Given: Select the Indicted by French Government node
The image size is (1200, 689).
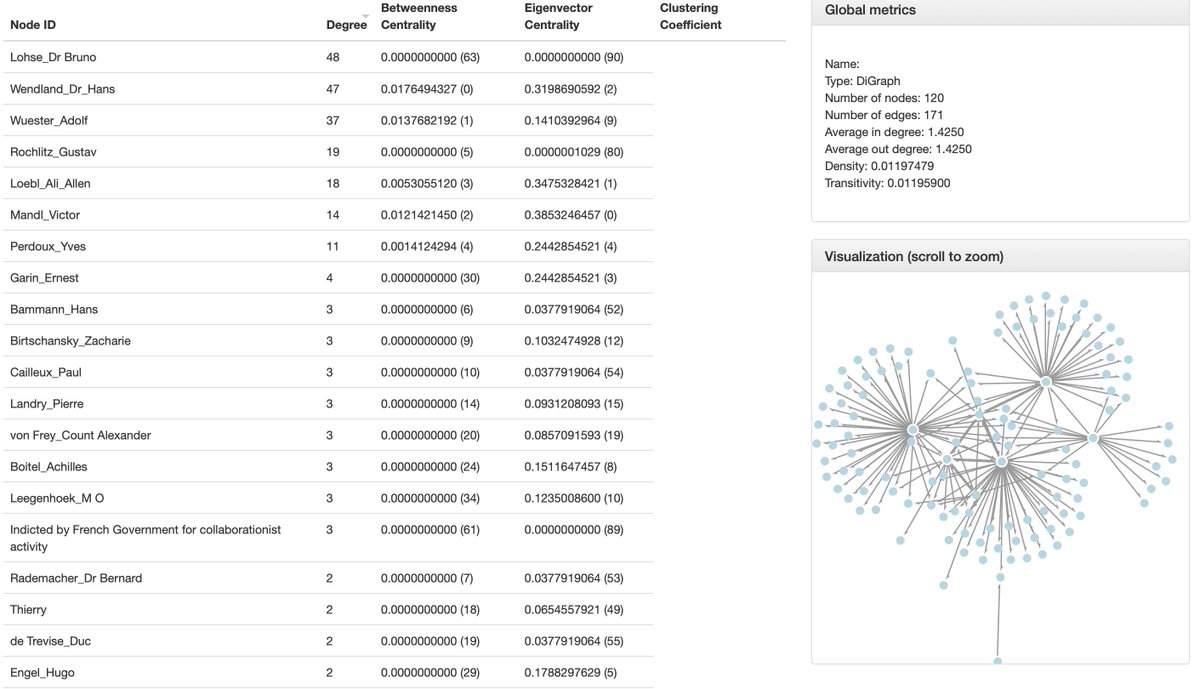Looking at the screenshot, I should [146, 538].
